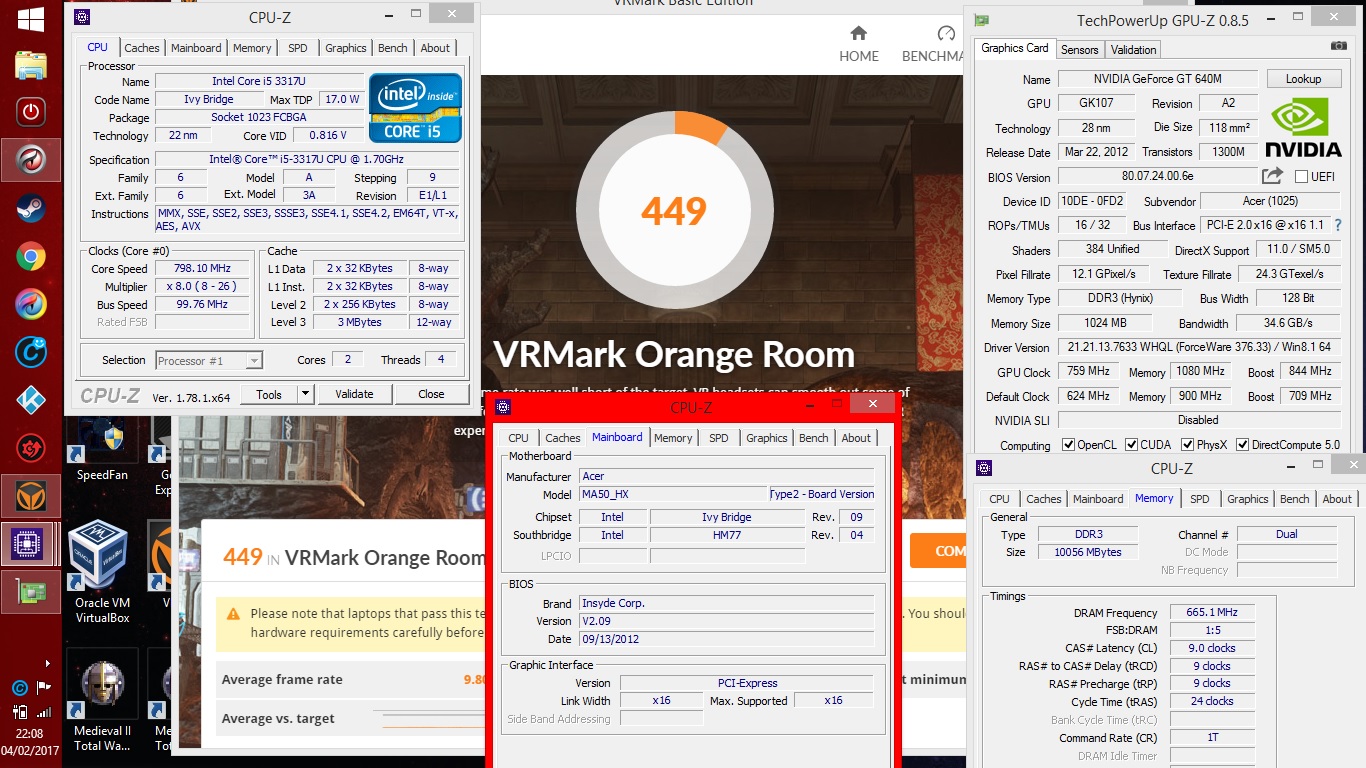Open Google Chrome from the taskbar
The height and width of the screenshot is (768, 1366).
pos(30,257)
